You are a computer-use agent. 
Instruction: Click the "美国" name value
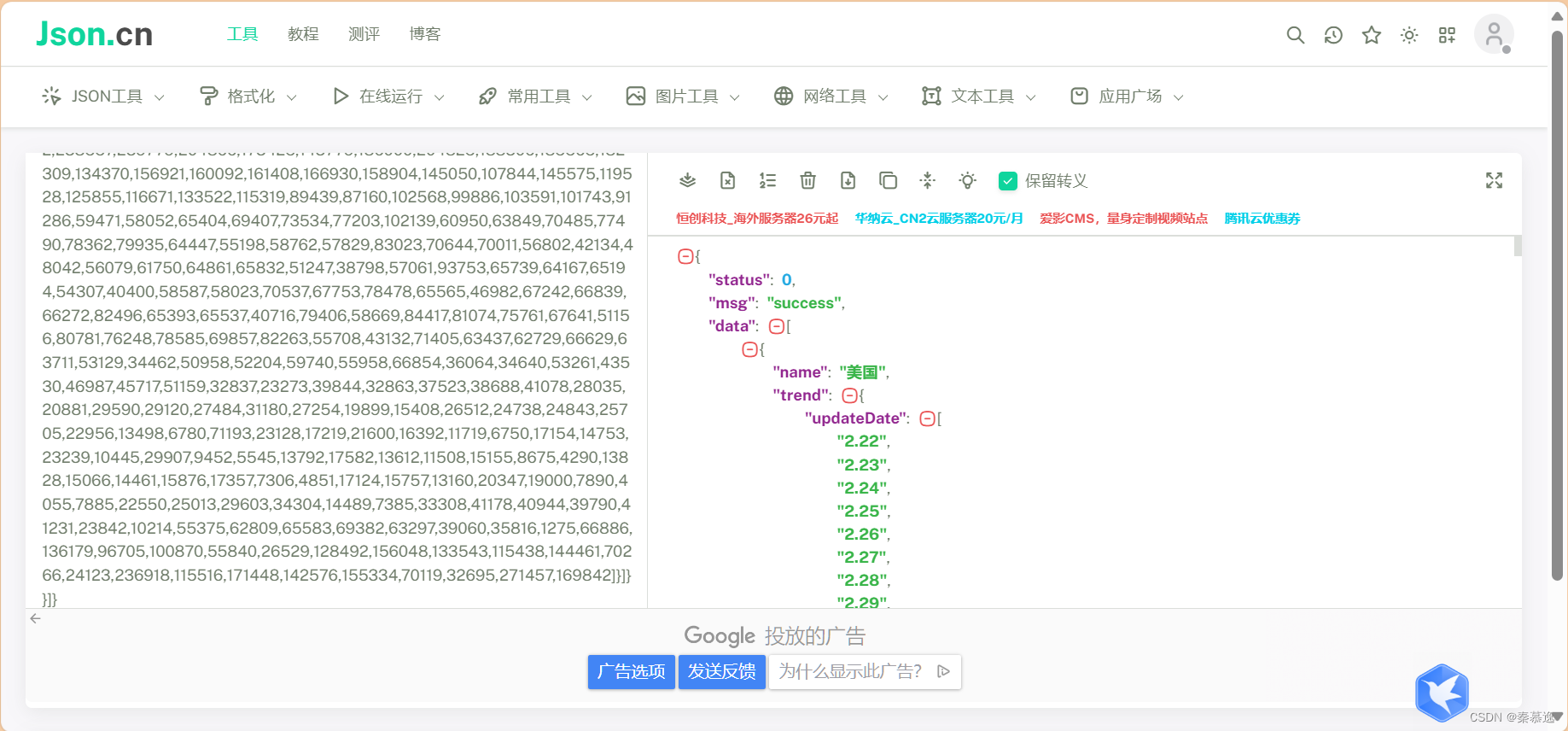point(862,372)
